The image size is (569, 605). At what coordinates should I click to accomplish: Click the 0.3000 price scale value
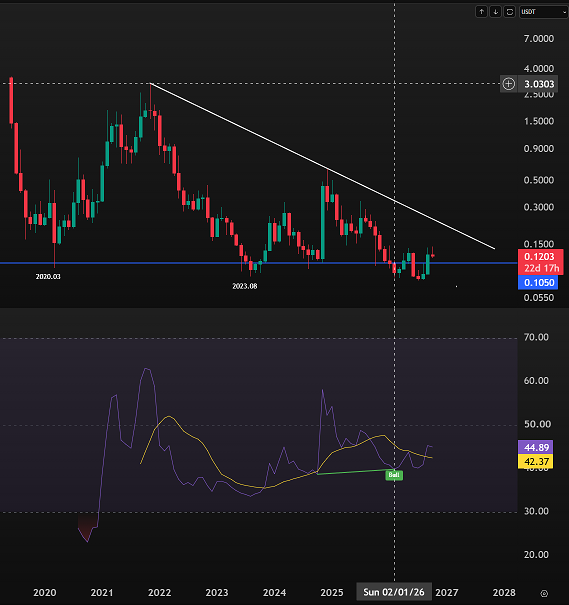(x=539, y=207)
